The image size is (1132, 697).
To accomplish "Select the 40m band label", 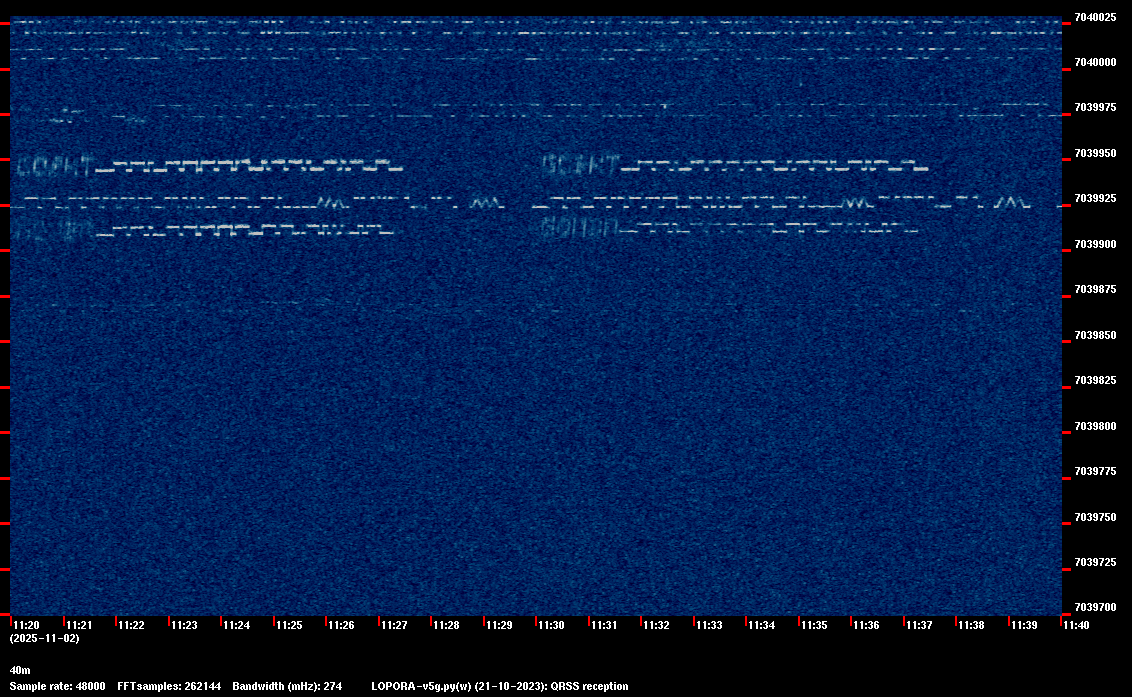I will coord(20,670).
